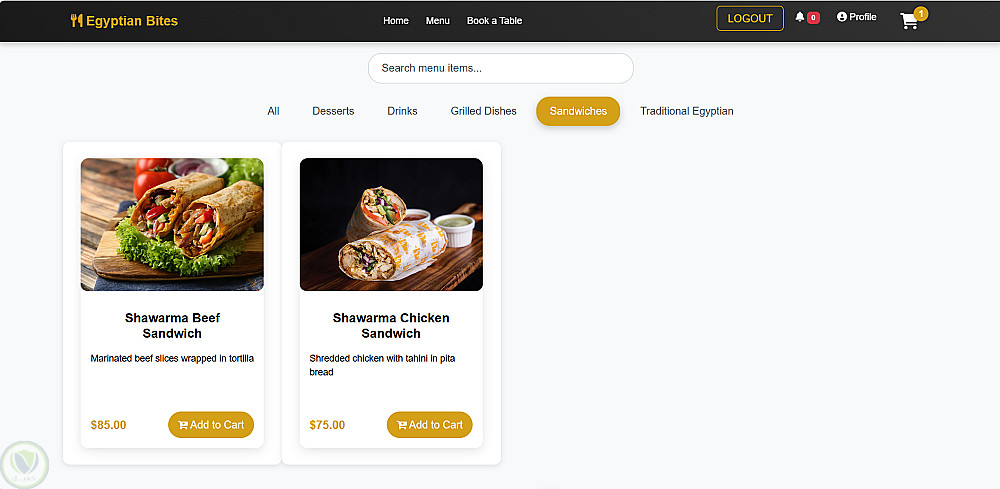Click the Egyptian Bites logo
Screen dimensions: 1000x489
tap(124, 20)
